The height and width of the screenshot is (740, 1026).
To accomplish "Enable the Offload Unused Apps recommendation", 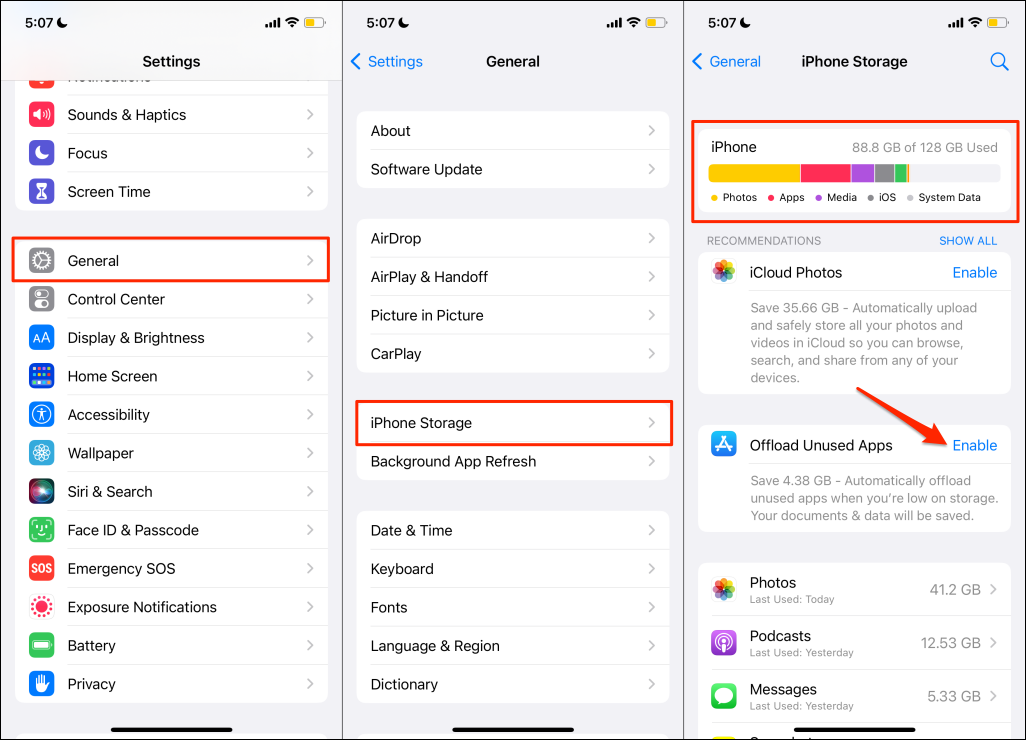I will (x=974, y=446).
